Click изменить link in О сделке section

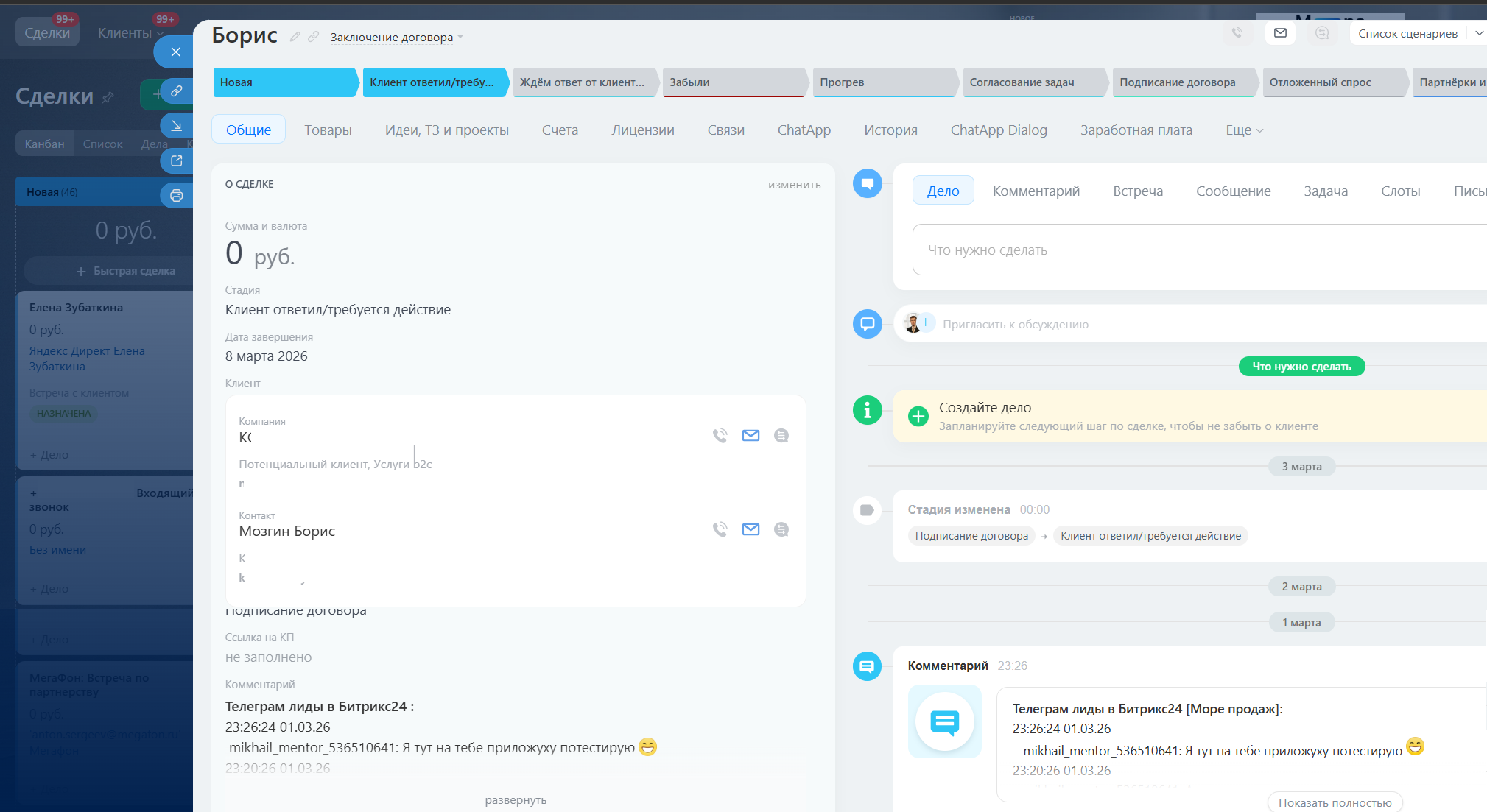[794, 185]
